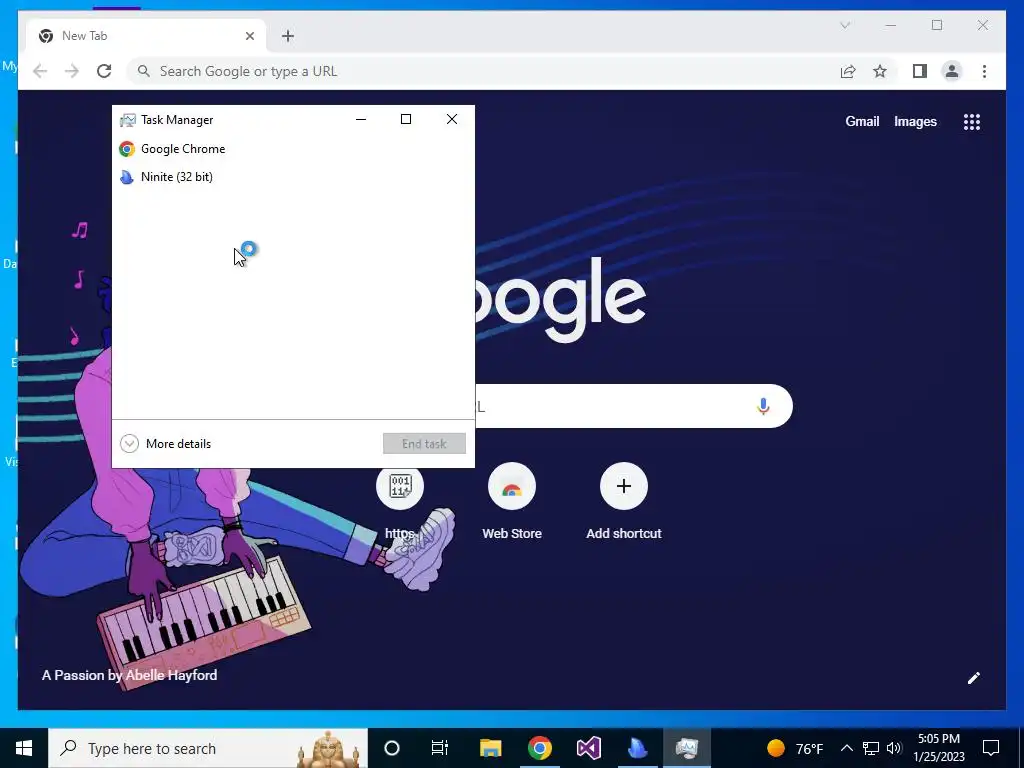Switch to Ninite via taskbar icon
1024x768 pixels.
[x=637, y=748]
